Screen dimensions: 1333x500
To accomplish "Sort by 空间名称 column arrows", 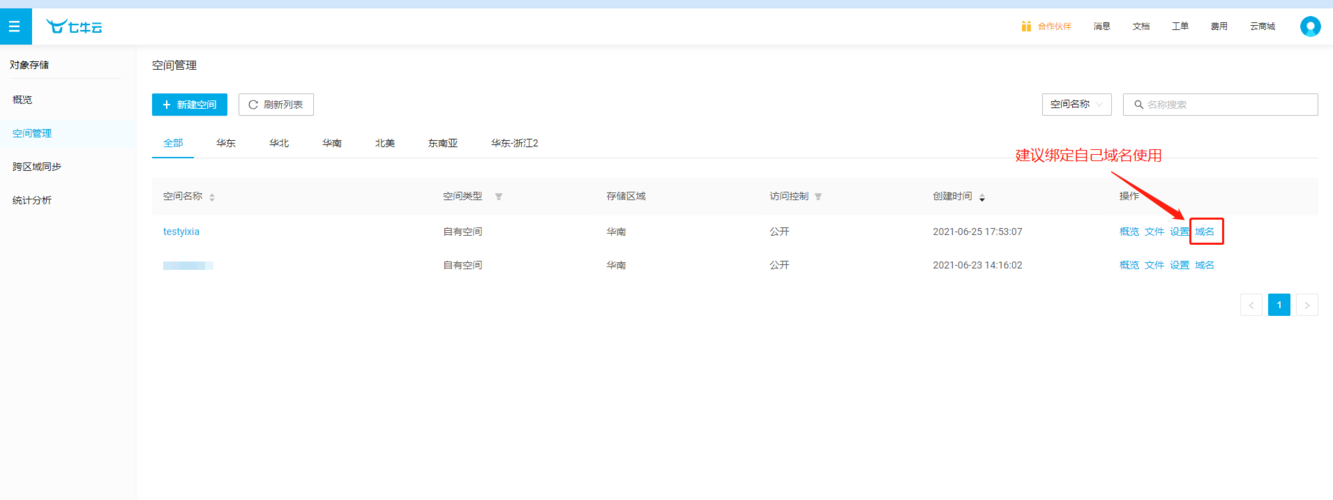I will 212,197.
